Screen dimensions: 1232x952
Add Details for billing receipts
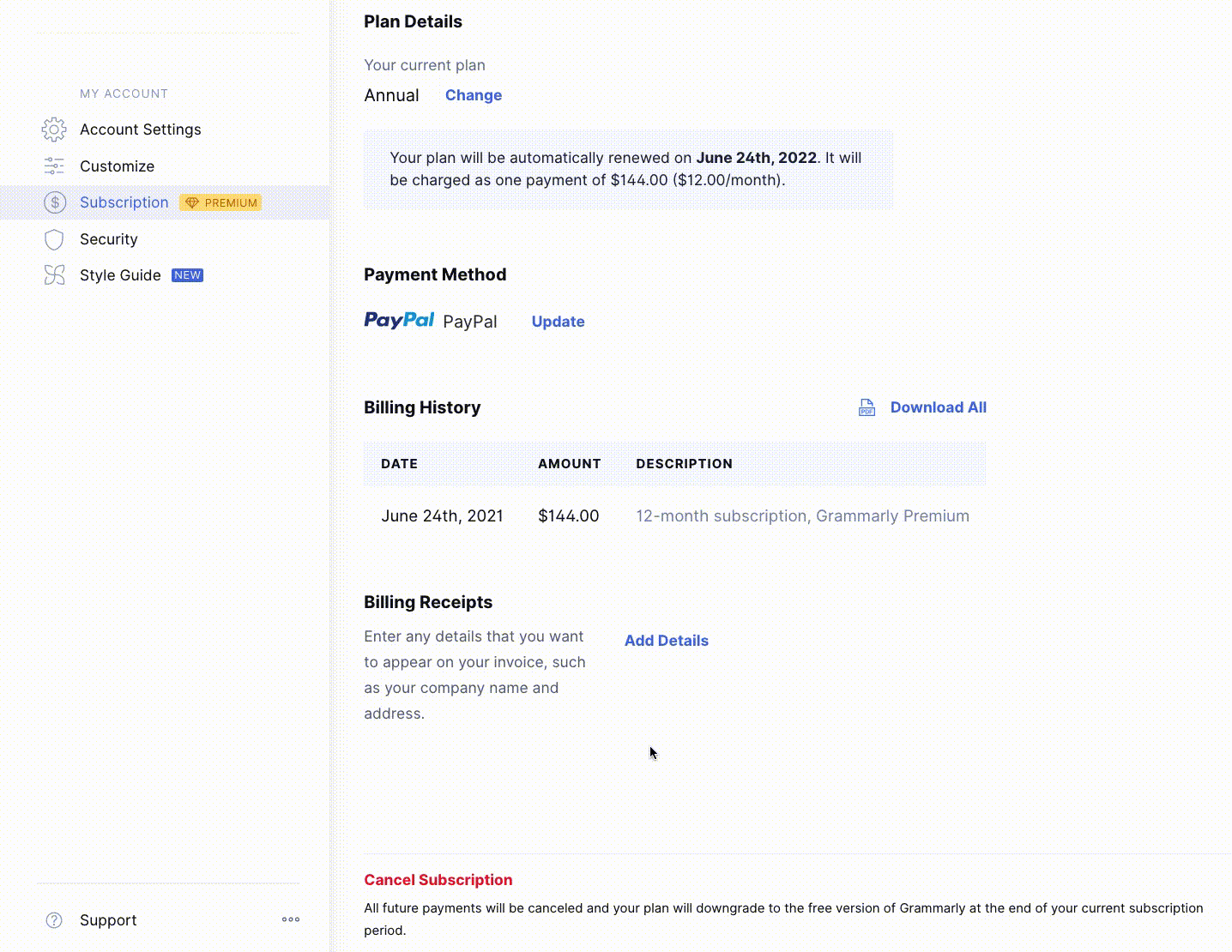click(666, 641)
